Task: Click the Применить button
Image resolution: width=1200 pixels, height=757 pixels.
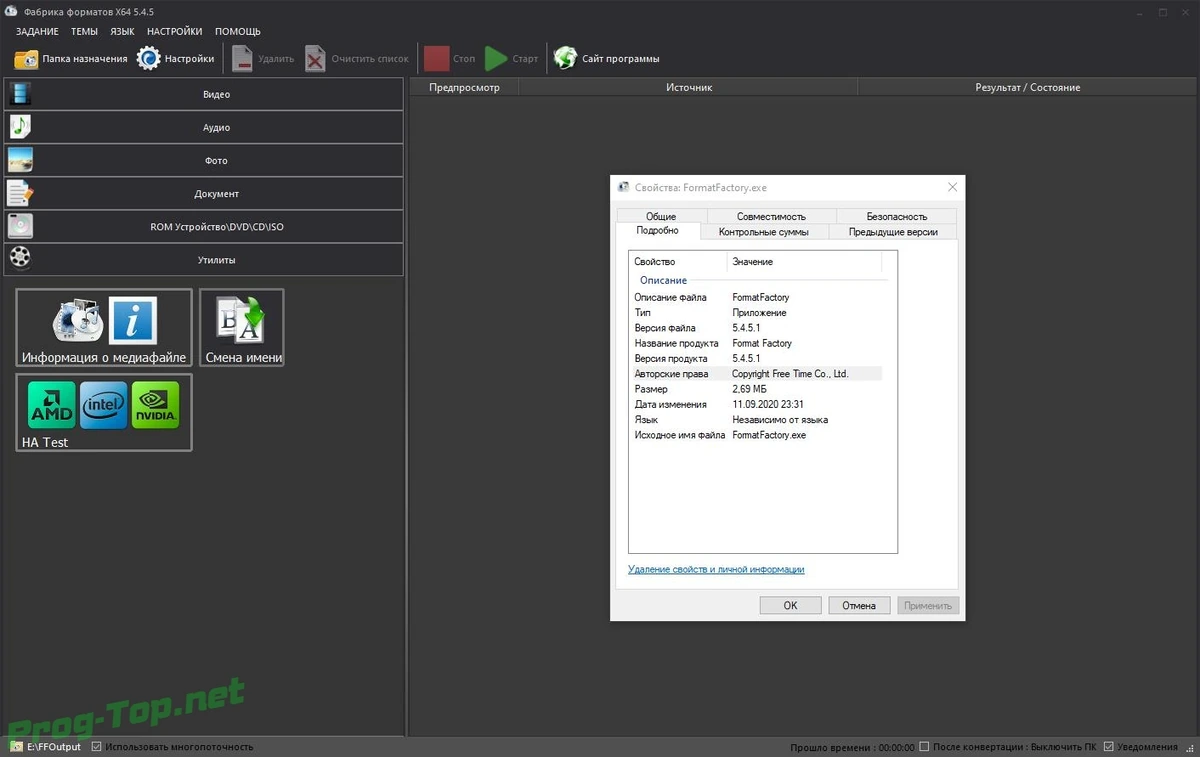Action: (x=928, y=605)
